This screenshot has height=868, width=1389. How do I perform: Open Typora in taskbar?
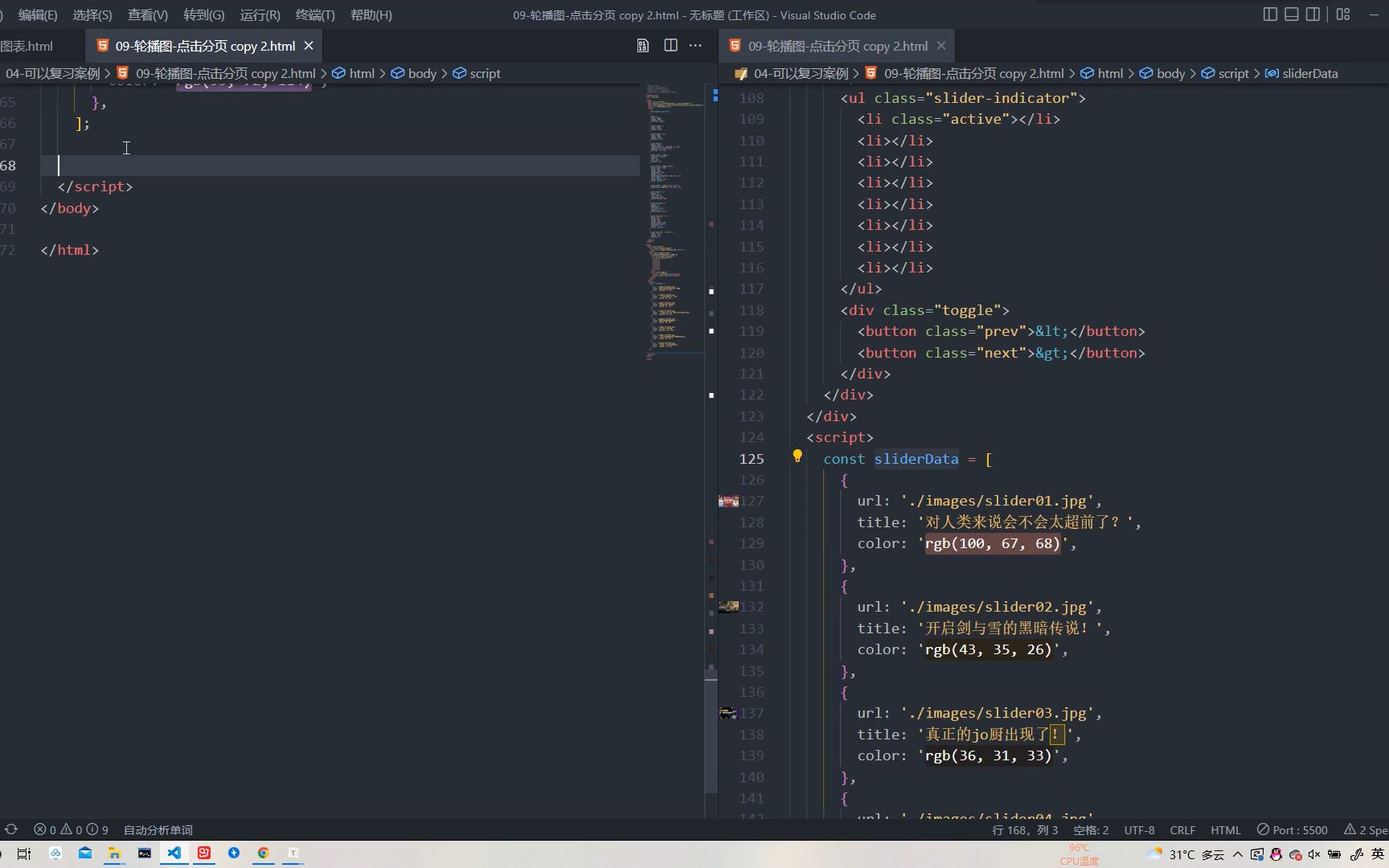(293, 854)
